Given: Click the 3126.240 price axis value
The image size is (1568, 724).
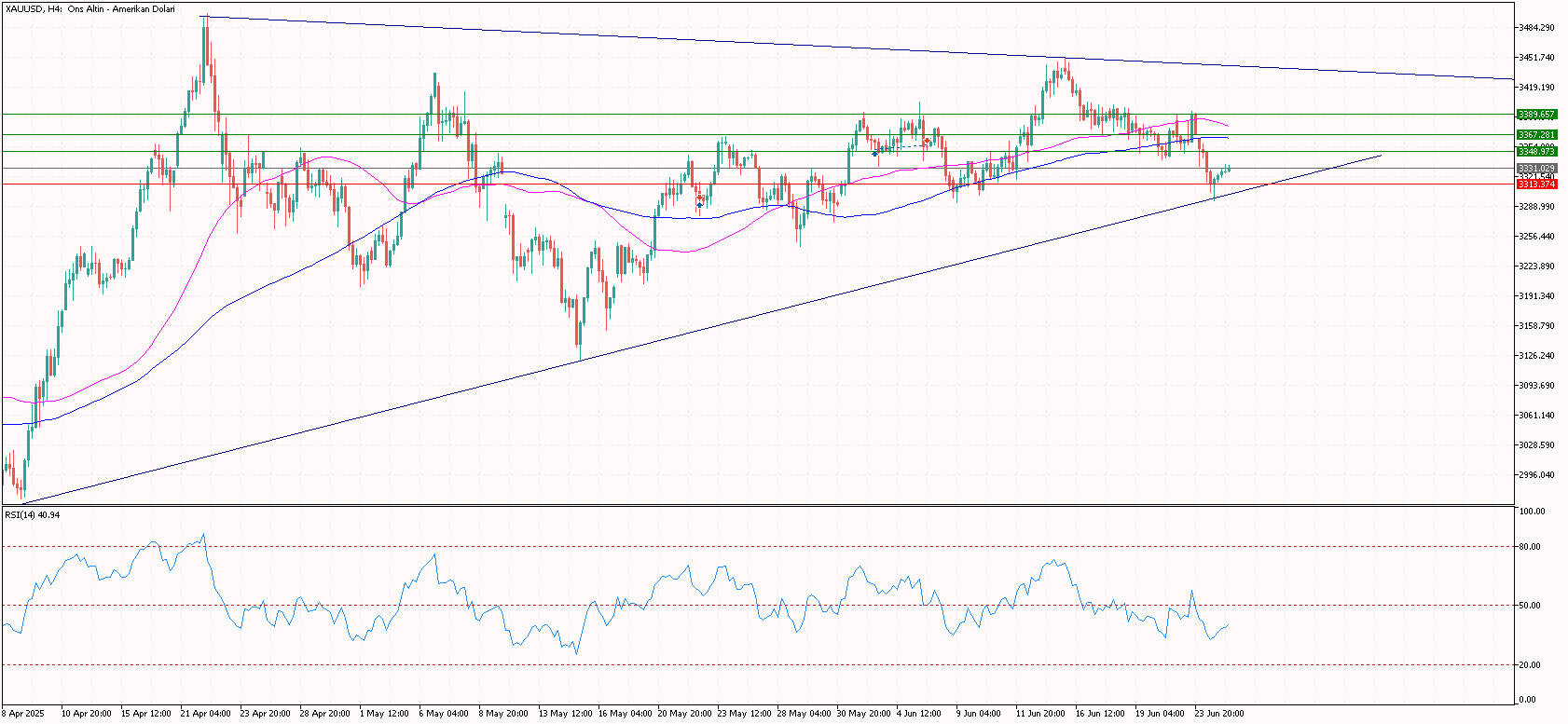Looking at the screenshot, I should pyautogui.click(x=1536, y=356).
